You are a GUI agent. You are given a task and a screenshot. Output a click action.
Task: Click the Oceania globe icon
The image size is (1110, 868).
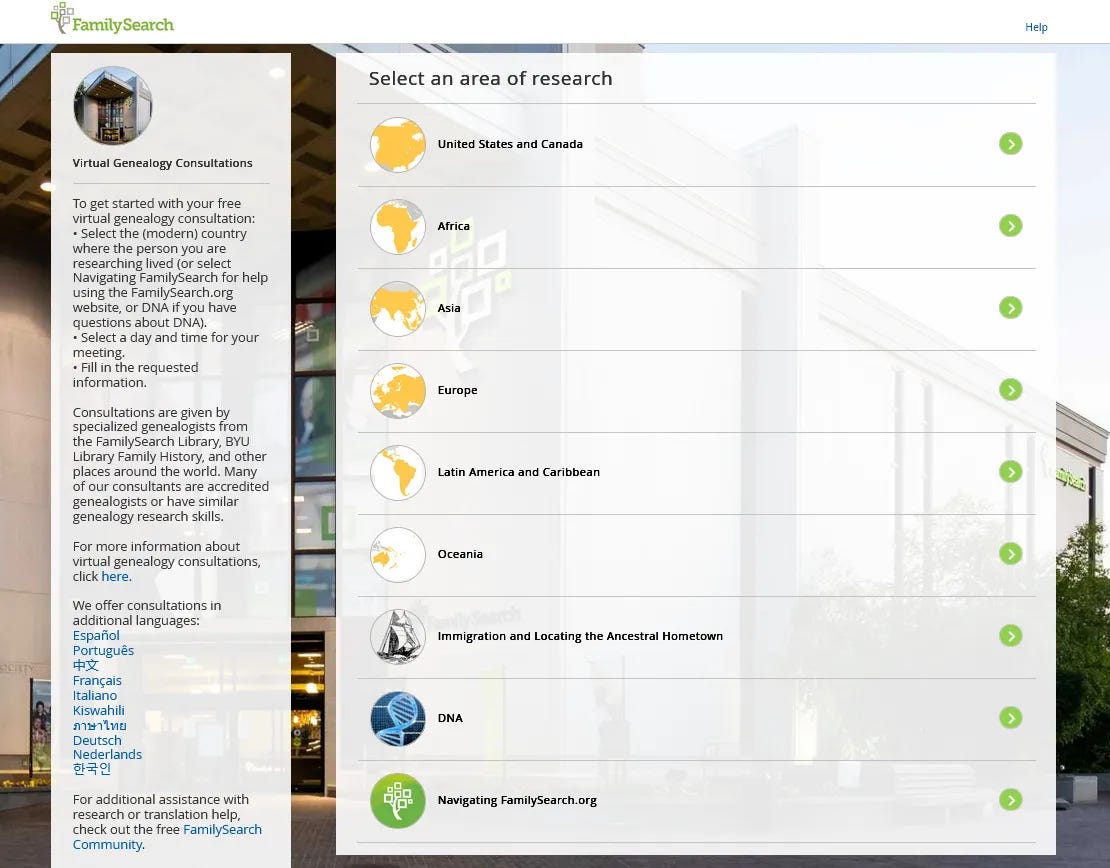point(398,555)
